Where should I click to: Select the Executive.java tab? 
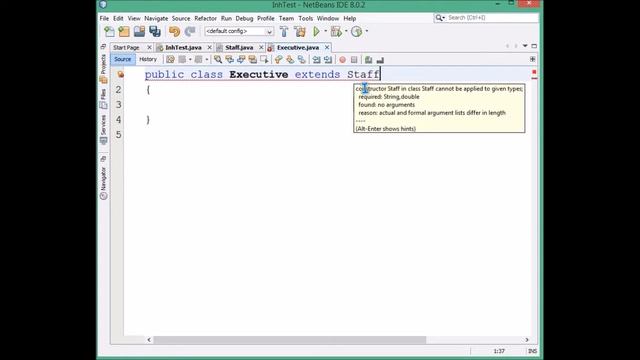point(298,48)
